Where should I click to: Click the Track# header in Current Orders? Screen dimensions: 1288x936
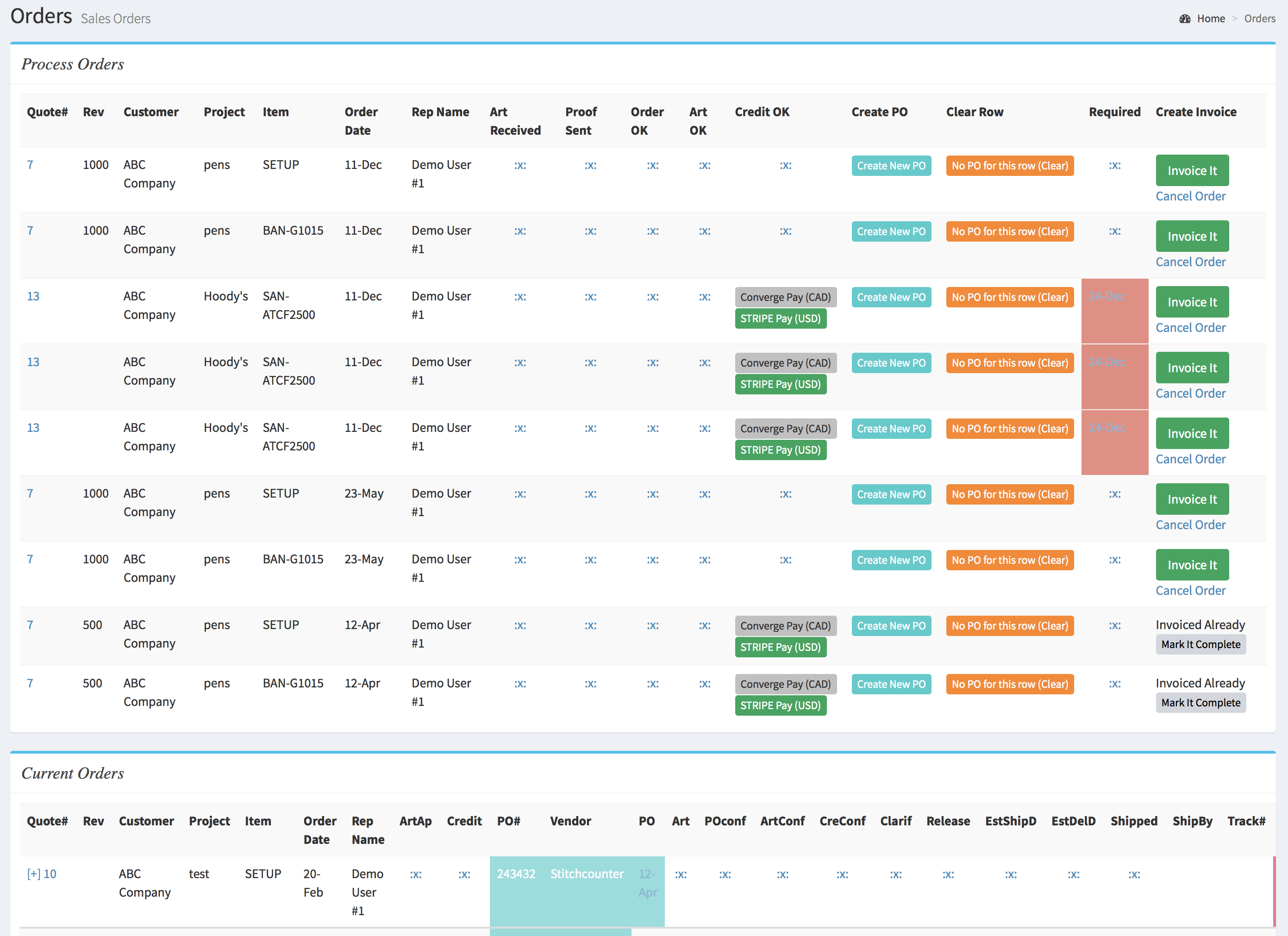click(x=1246, y=821)
